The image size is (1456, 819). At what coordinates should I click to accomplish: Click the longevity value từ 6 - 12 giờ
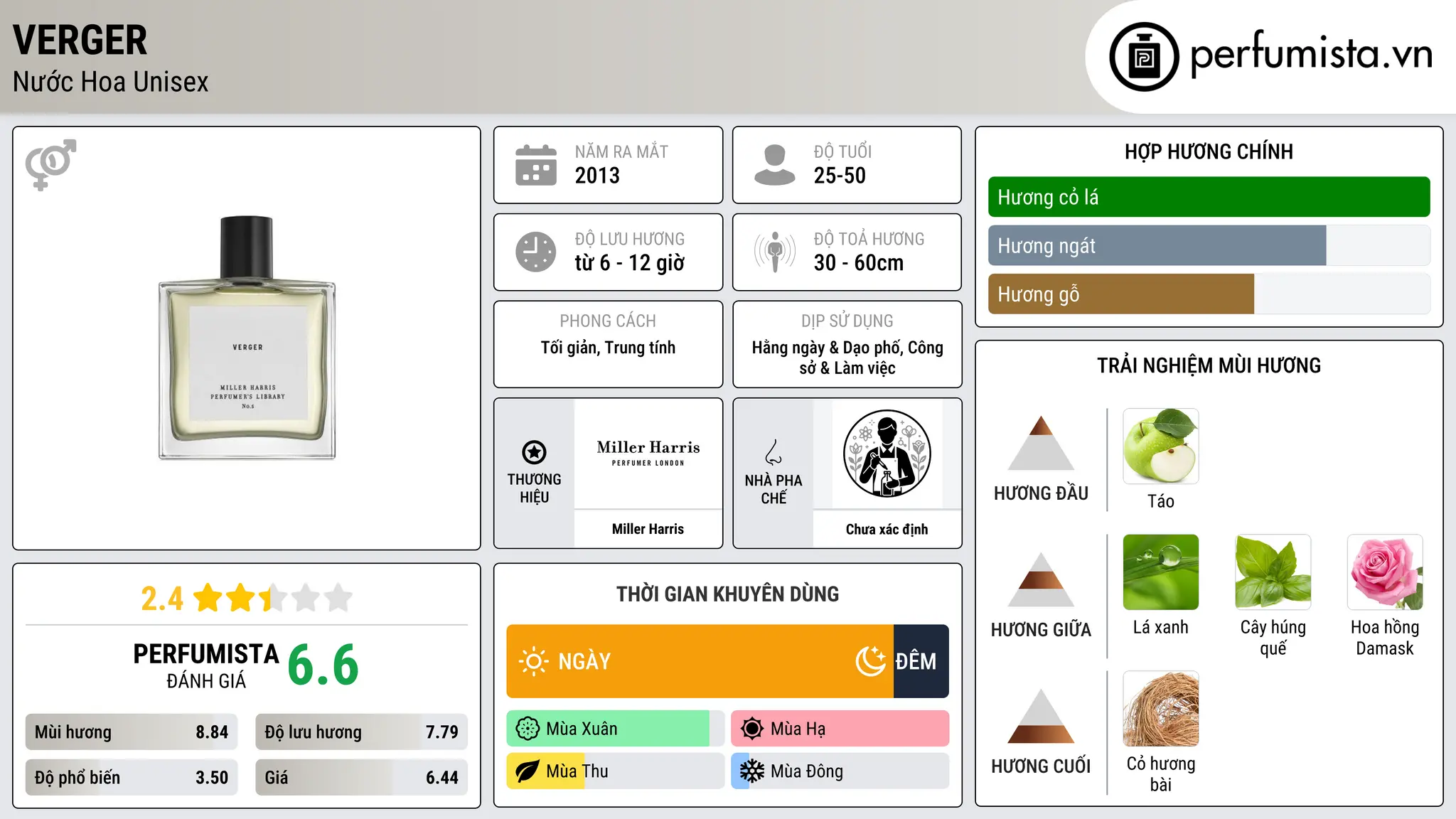coord(630,263)
